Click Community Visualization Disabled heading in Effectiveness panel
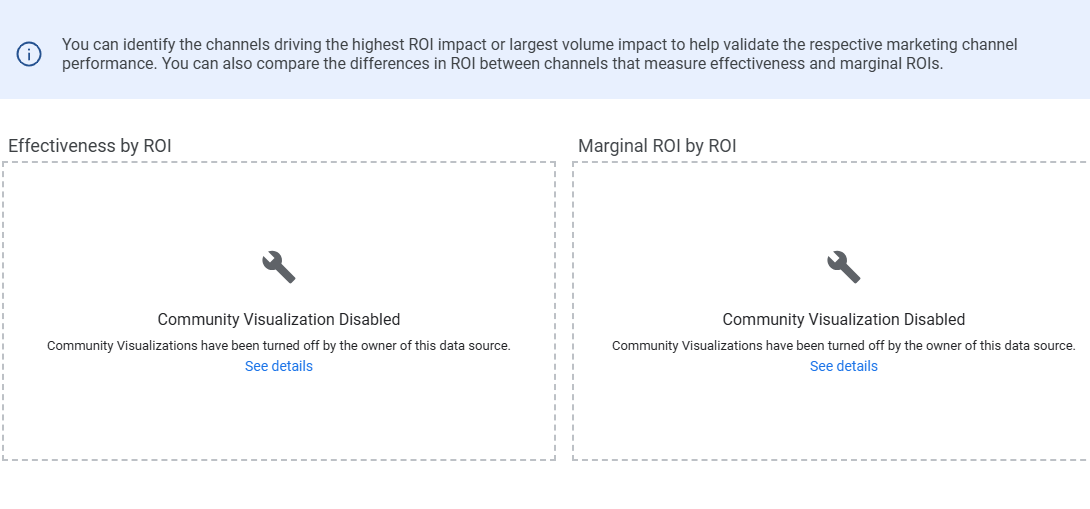Image resolution: width=1090 pixels, height=509 pixels. pos(278,320)
